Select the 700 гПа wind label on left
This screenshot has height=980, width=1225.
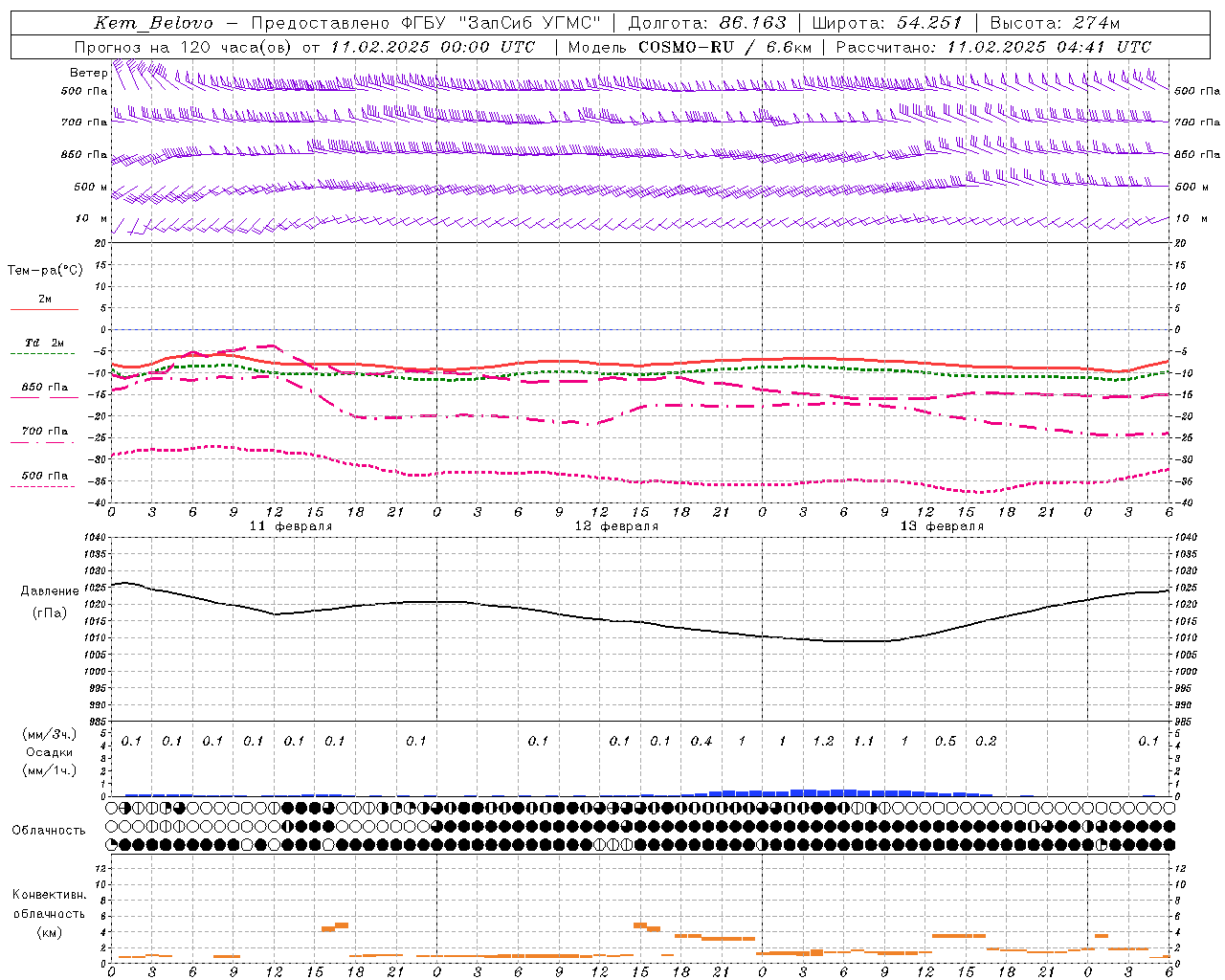[x=83, y=122]
